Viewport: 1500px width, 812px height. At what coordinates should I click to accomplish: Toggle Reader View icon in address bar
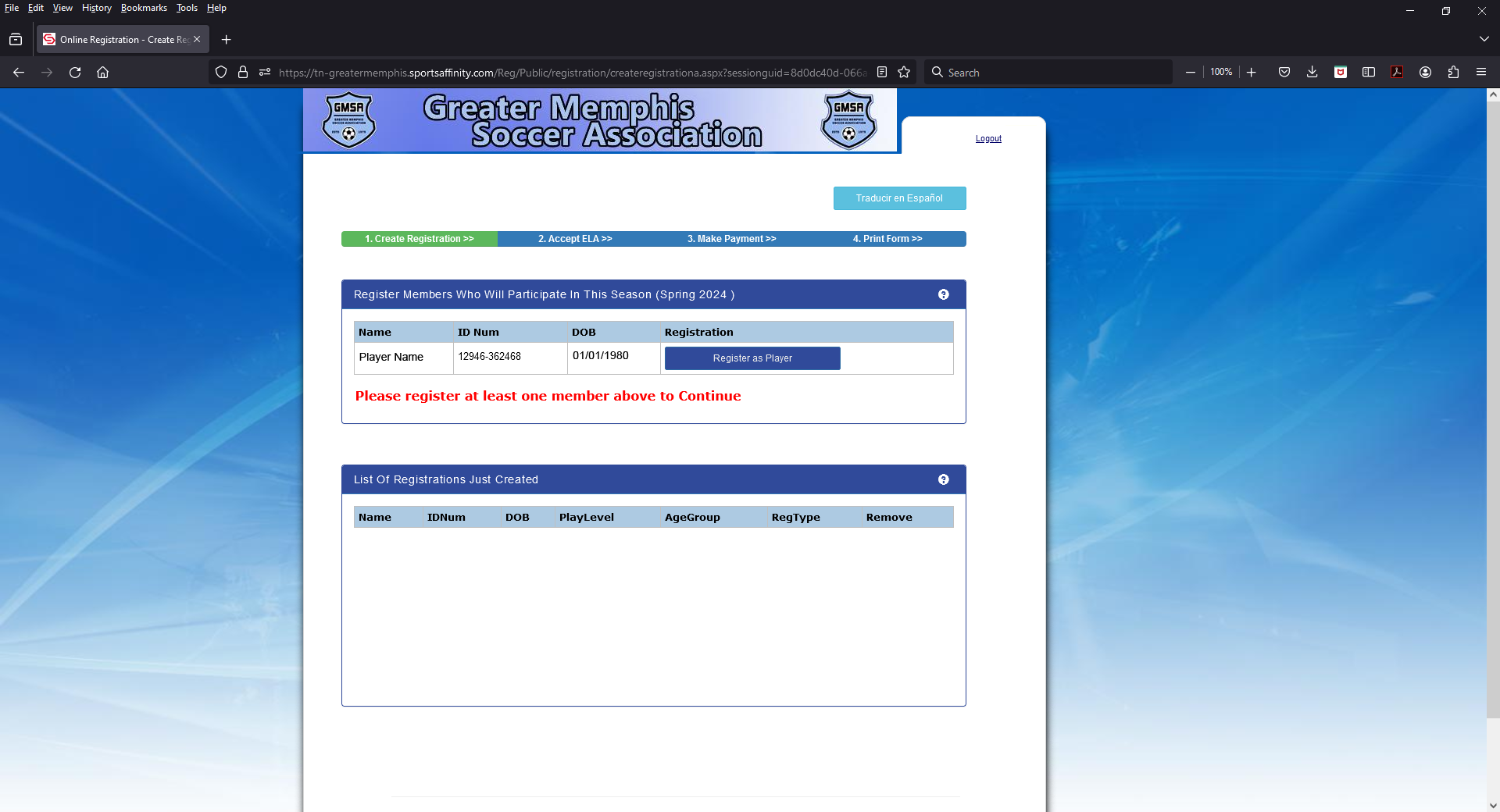882,72
